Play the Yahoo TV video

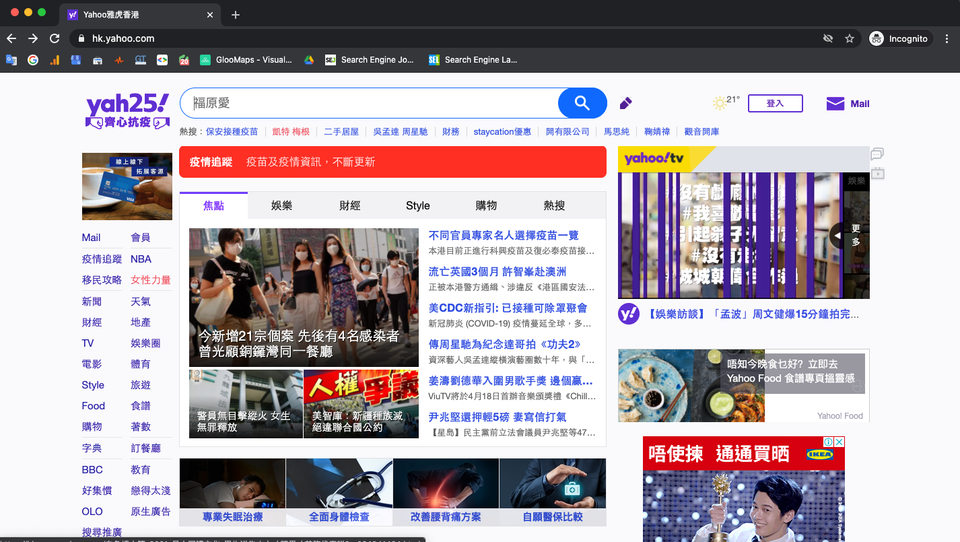coord(730,236)
